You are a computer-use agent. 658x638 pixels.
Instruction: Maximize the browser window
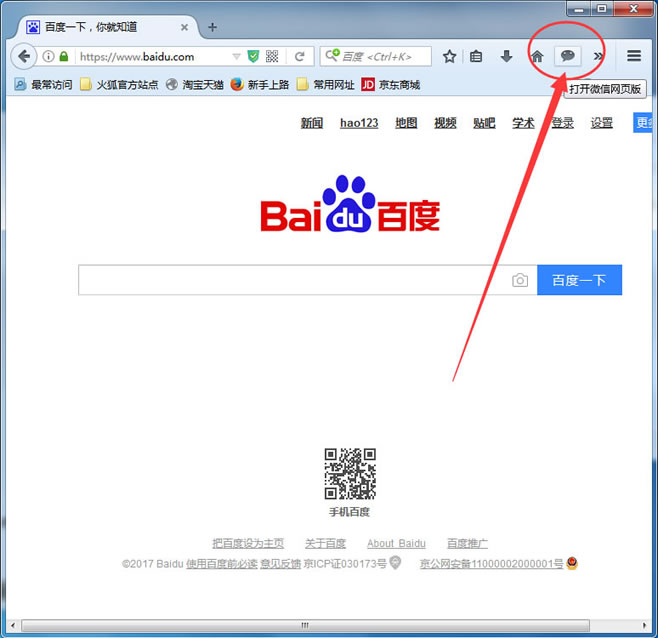point(602,8)
